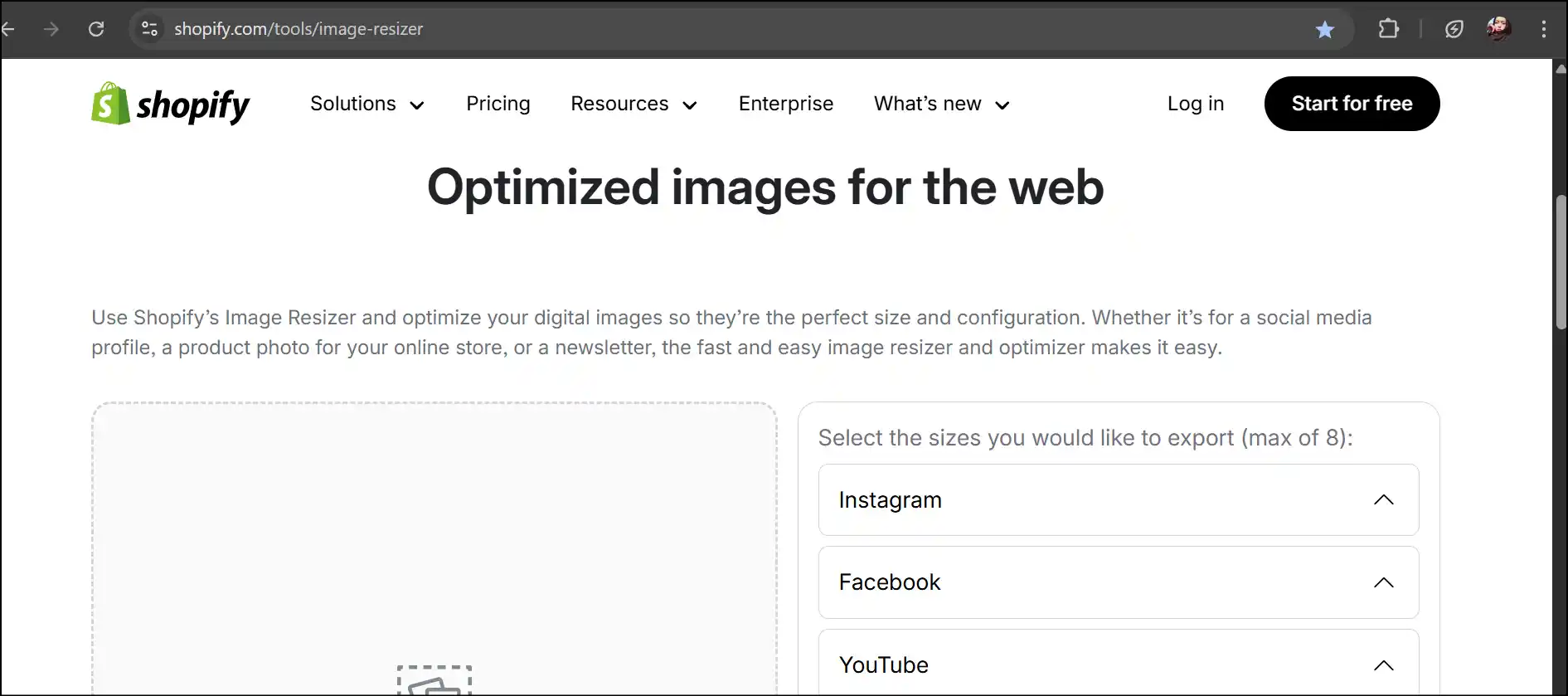Viewport: 1568px width, 696px height.
Task: Click the bookmark star icon
Action: (x=1325, y=30)
